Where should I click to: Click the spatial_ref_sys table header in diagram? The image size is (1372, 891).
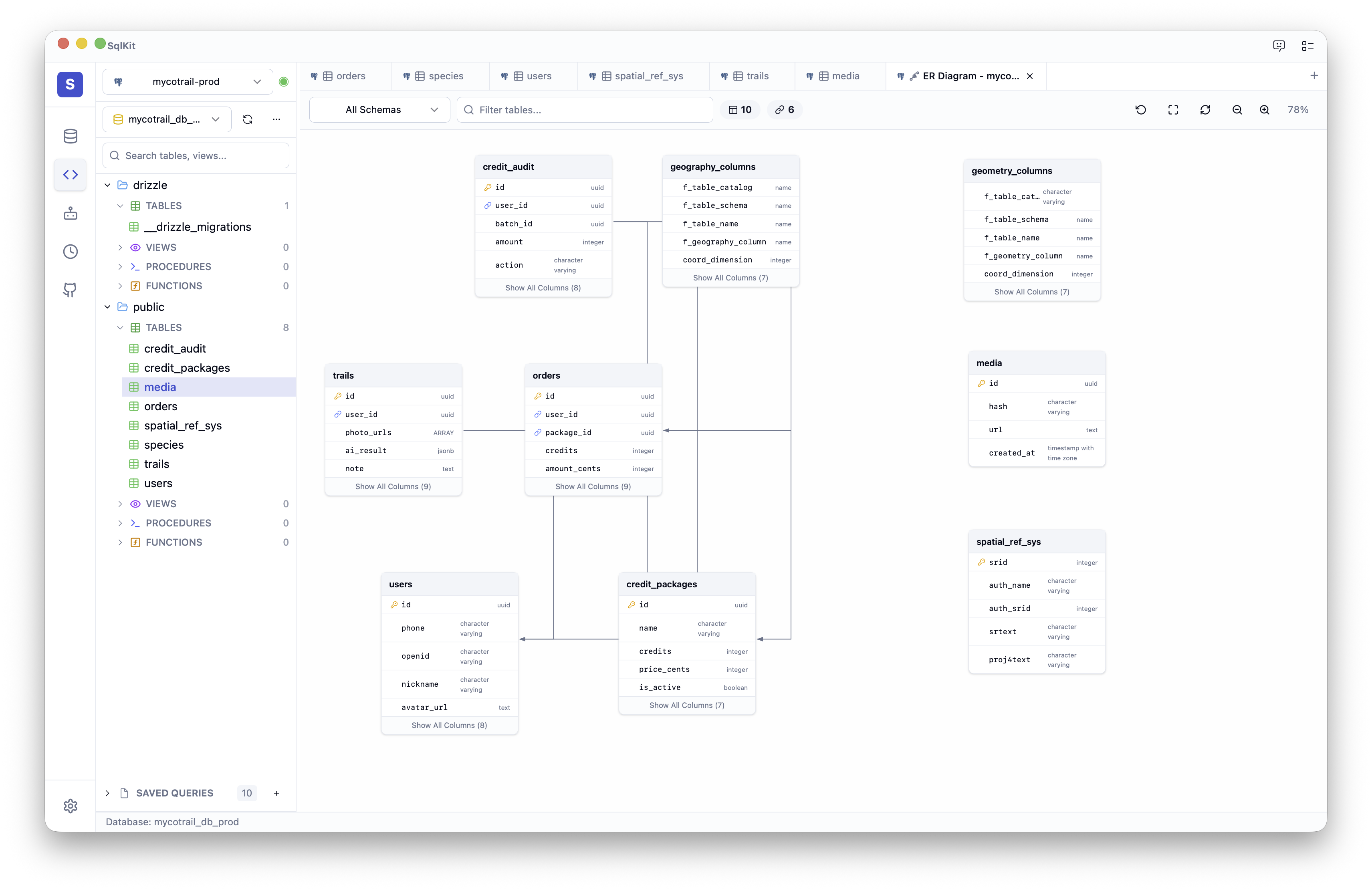[x=1037, y=542]
